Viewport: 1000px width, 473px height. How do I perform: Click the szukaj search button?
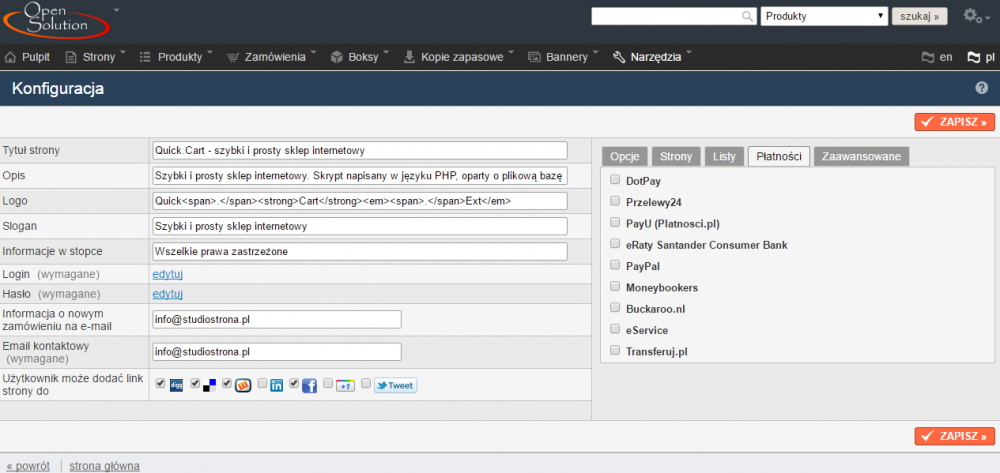point(920,17)
